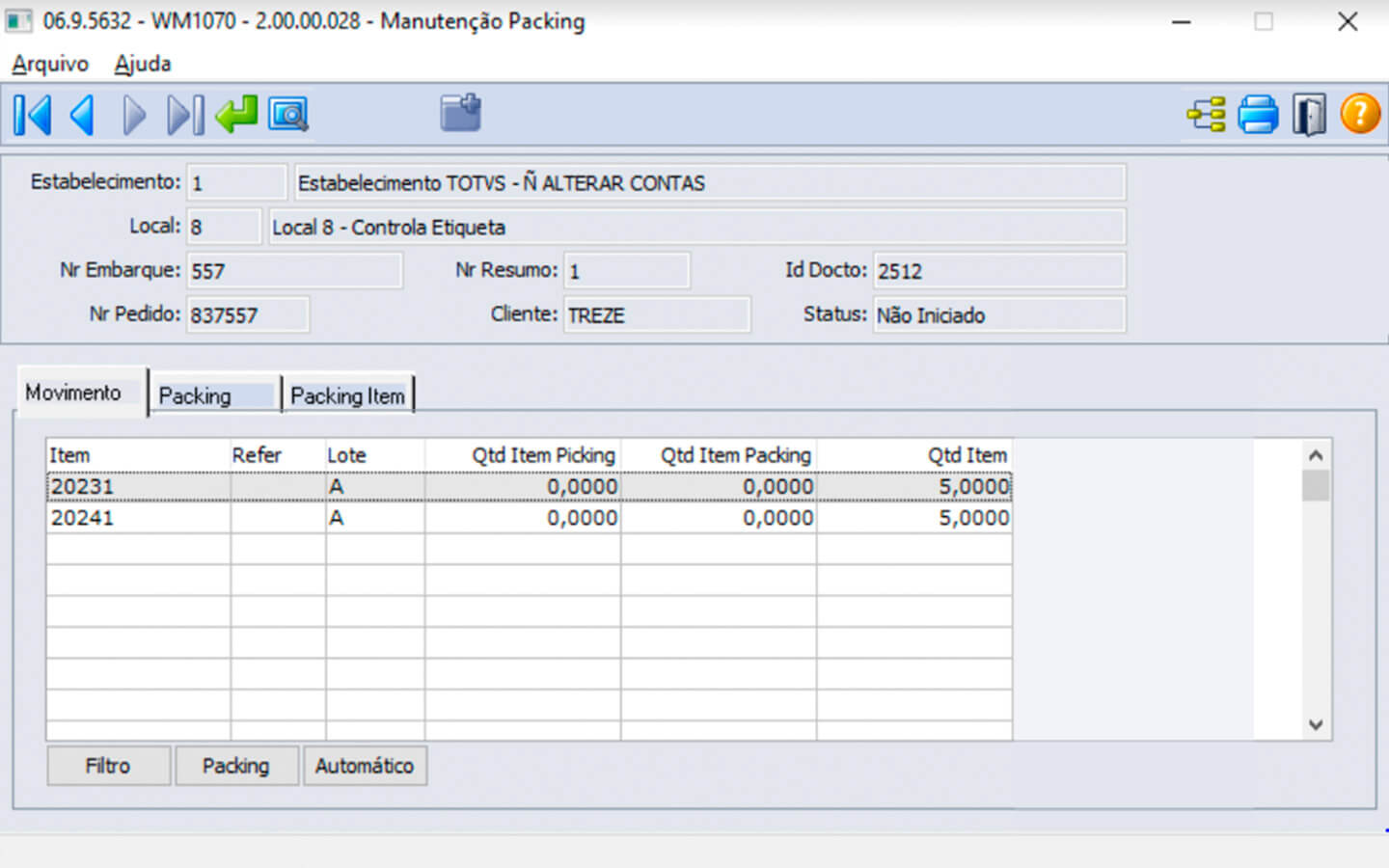1389x868 pixels.
Task: Go to the first record arrow
Action: pyautogui.click(x=33, y=116)
